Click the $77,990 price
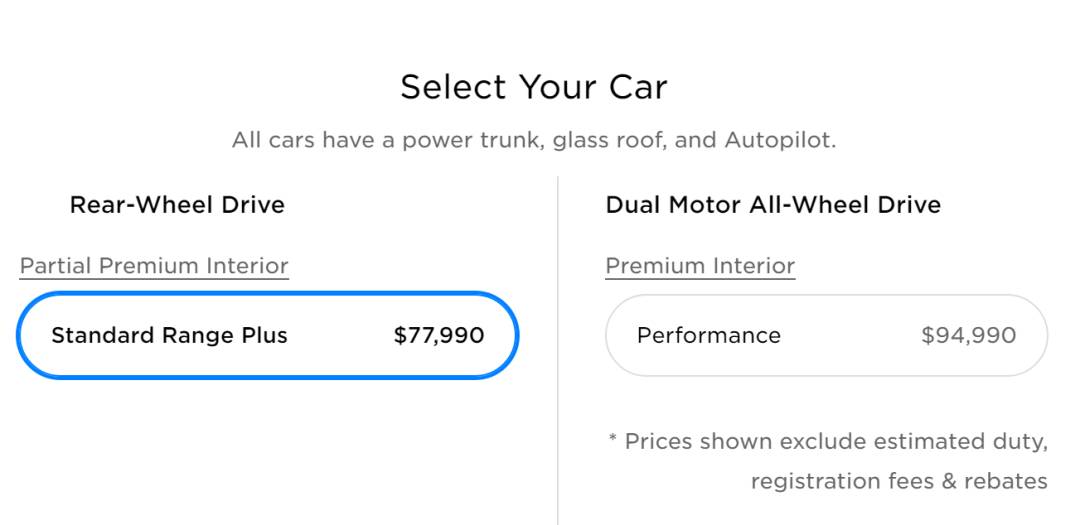This screenshot has height=525, width=1080. click(439, 336)
